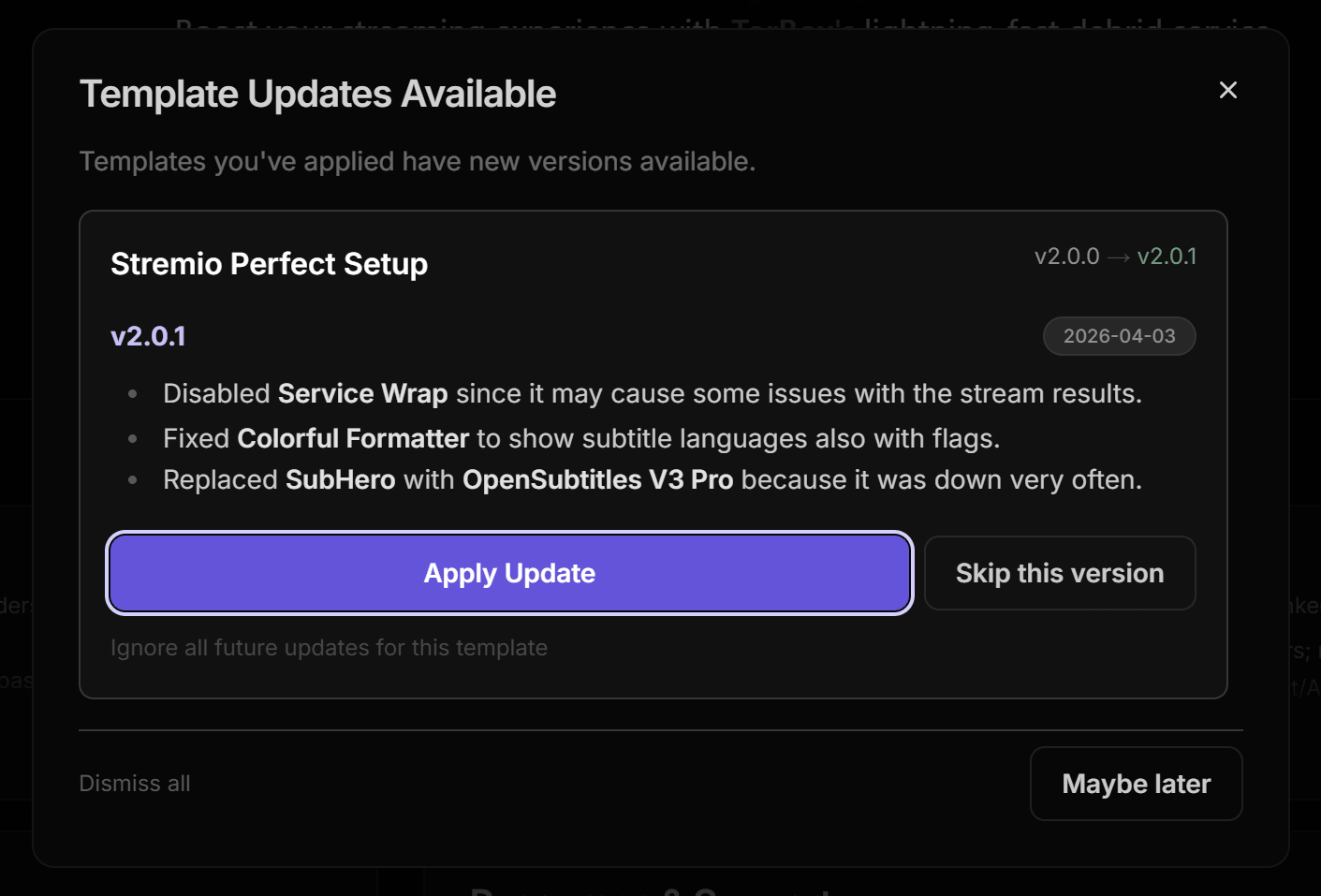Click the v2.0.1 changelog heading

(148, 335)
